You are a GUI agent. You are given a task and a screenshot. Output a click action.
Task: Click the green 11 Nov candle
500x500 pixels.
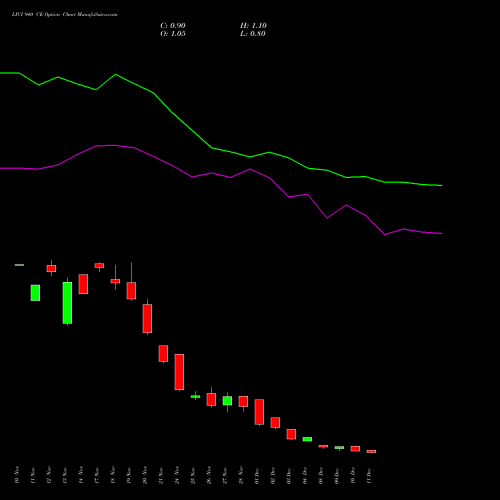pyautogui.click(x=35, y=293)
